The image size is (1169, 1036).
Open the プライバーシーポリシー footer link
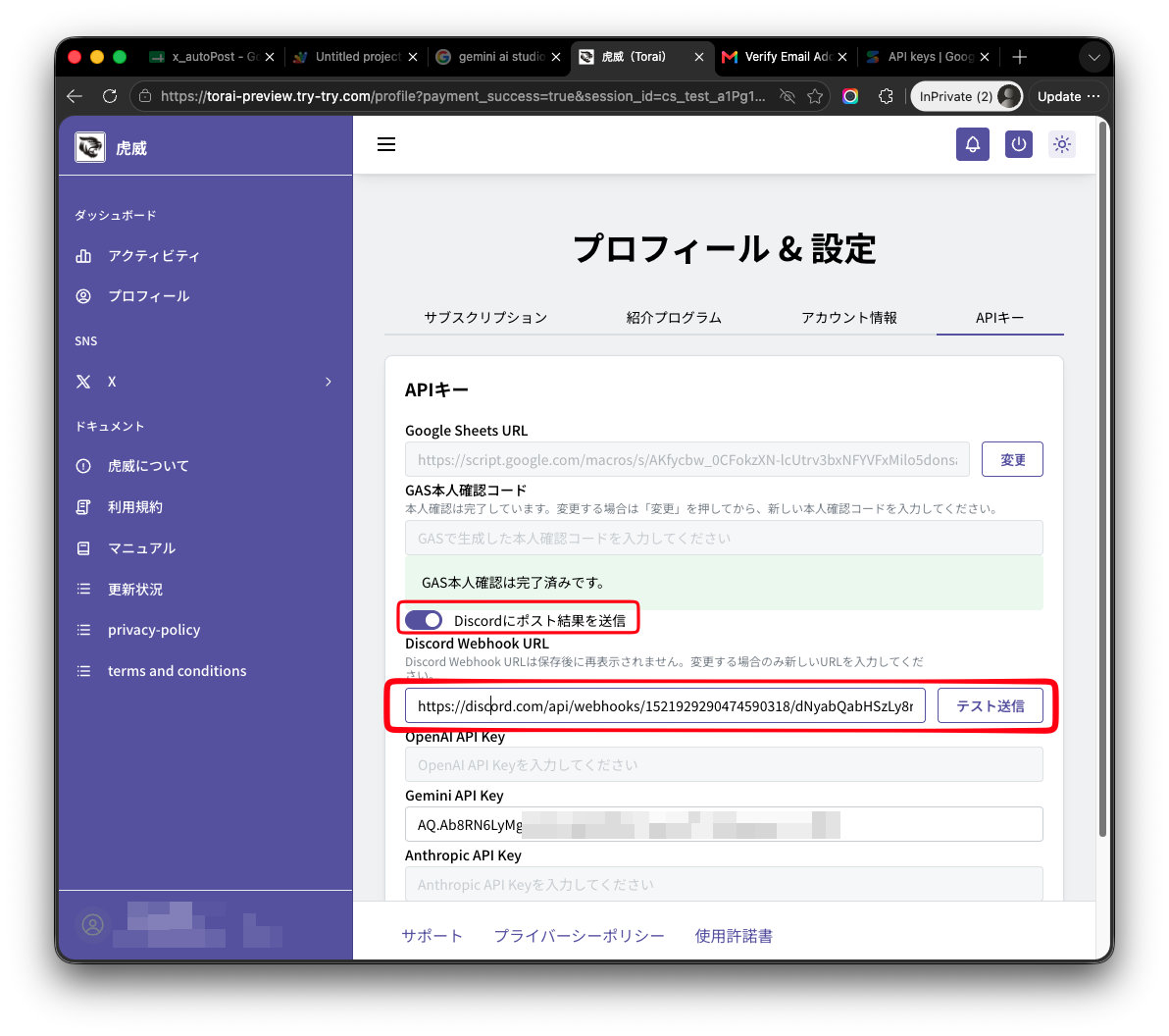click(x=579, y=935)
